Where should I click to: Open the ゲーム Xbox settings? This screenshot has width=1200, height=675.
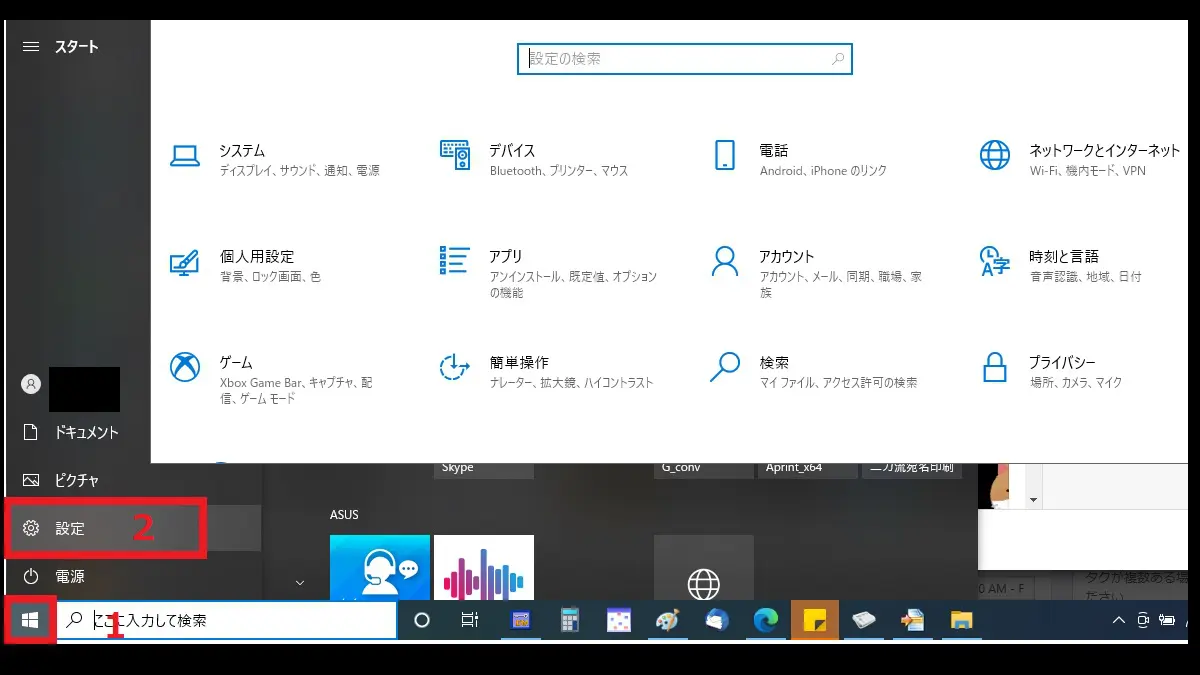tap(271, 378)
